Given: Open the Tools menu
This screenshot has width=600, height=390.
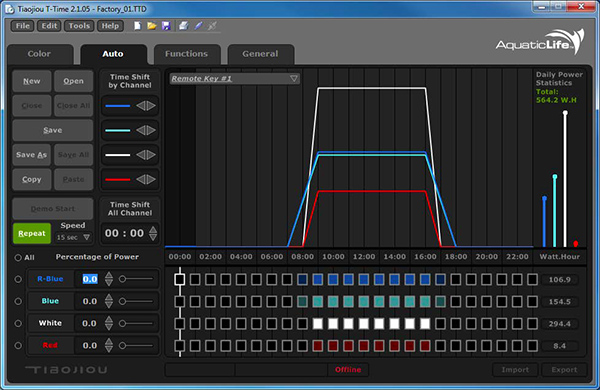Looking at the screenshot, I should coord(79,26).
